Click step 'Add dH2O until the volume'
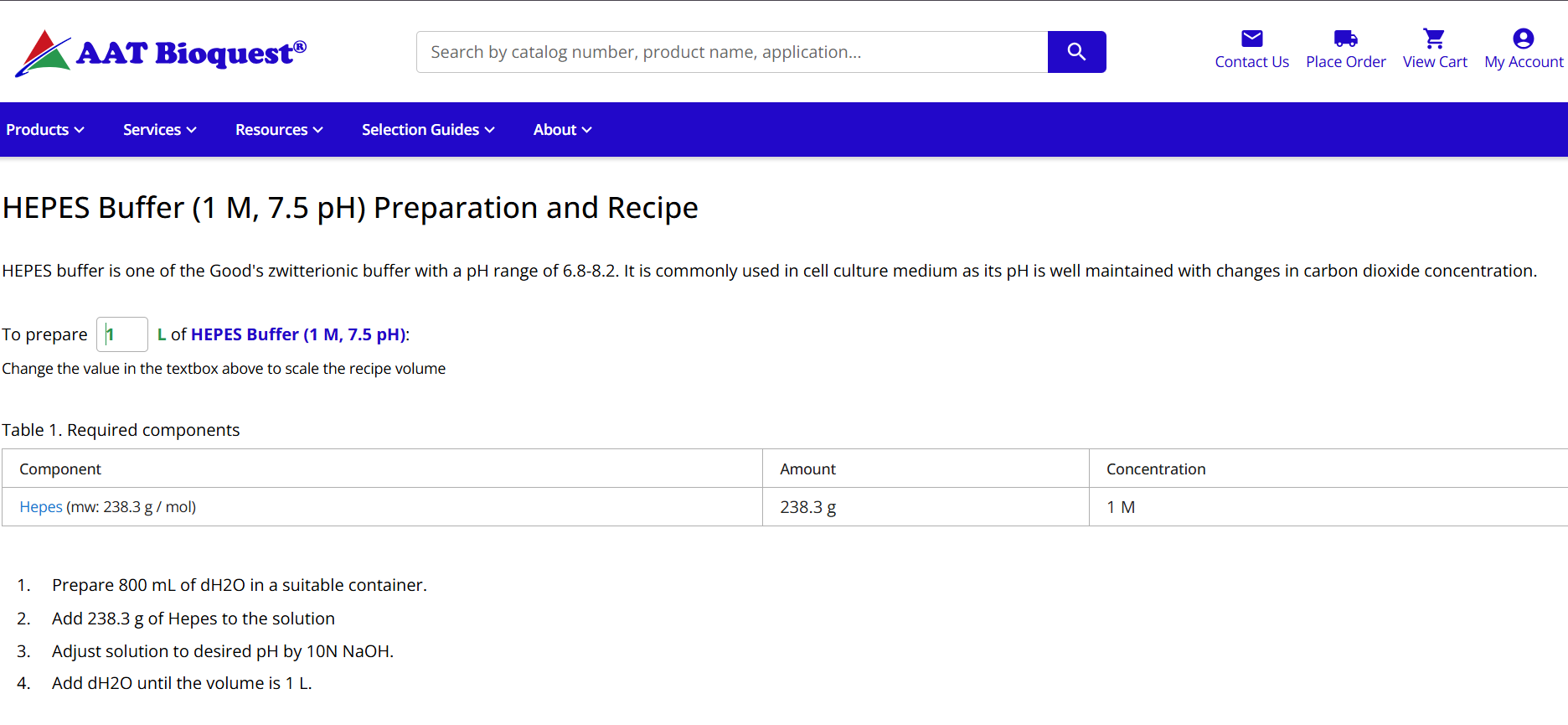The image size is (1568, 725). click(x=182, y=683)
